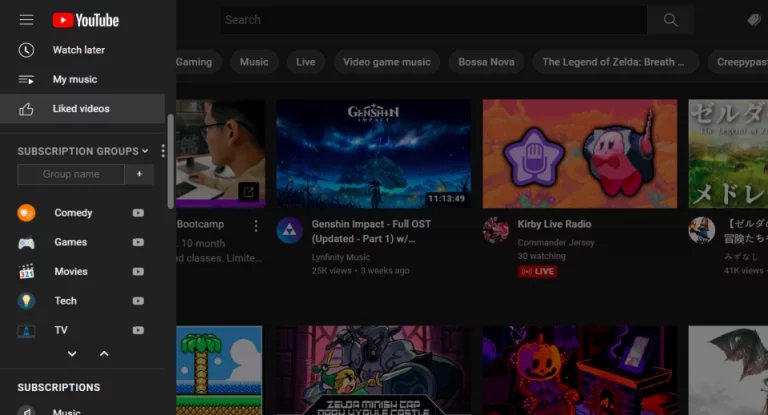The height and width of the screenshot is (415, 768).
Task: Click the Group name input field
Action: click(71, 174)
